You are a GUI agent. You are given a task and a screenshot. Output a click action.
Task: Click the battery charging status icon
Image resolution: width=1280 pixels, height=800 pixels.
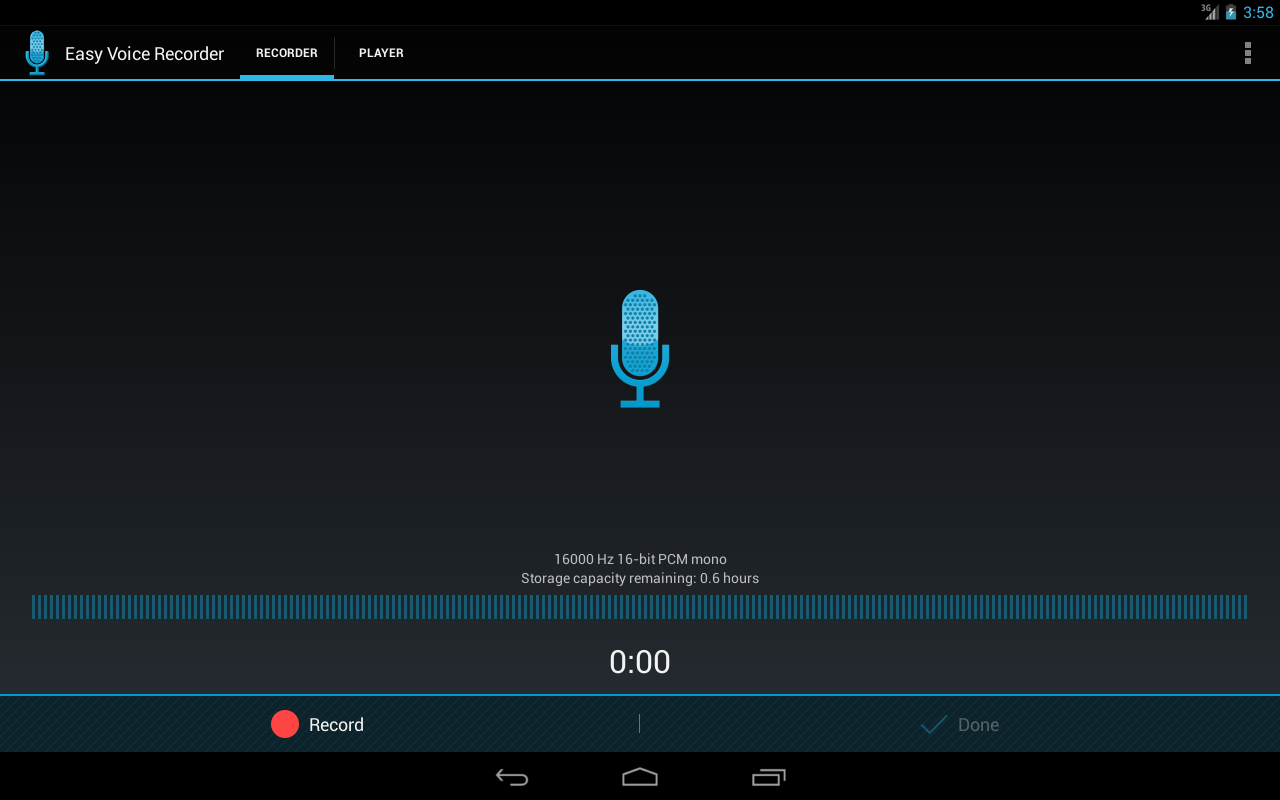[1231, 12]
